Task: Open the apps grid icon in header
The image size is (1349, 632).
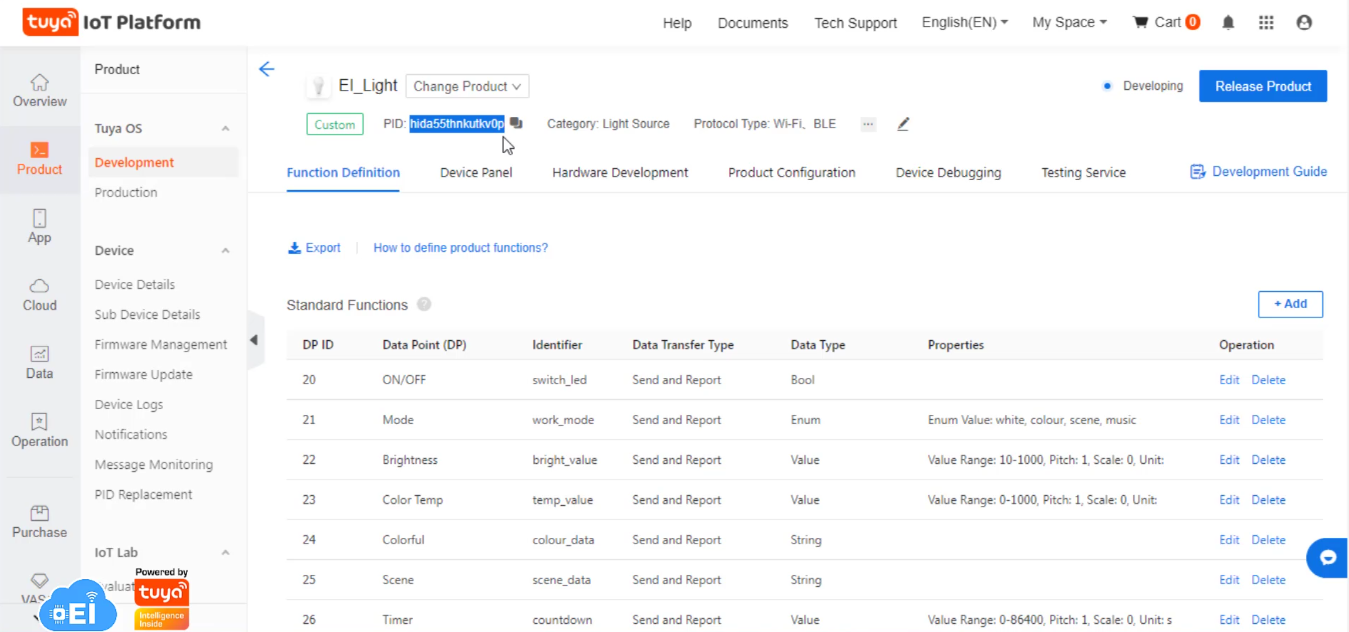Action: click(1266, 22)
